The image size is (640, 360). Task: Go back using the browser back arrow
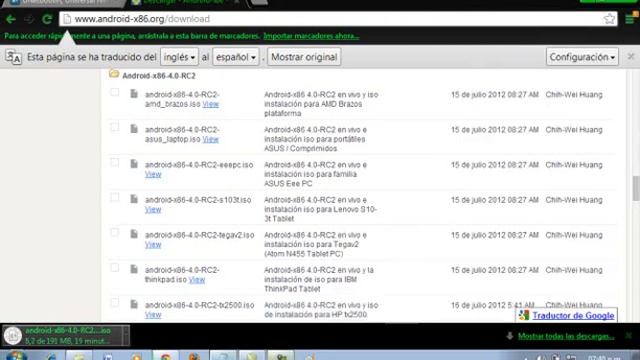point(11,19)
